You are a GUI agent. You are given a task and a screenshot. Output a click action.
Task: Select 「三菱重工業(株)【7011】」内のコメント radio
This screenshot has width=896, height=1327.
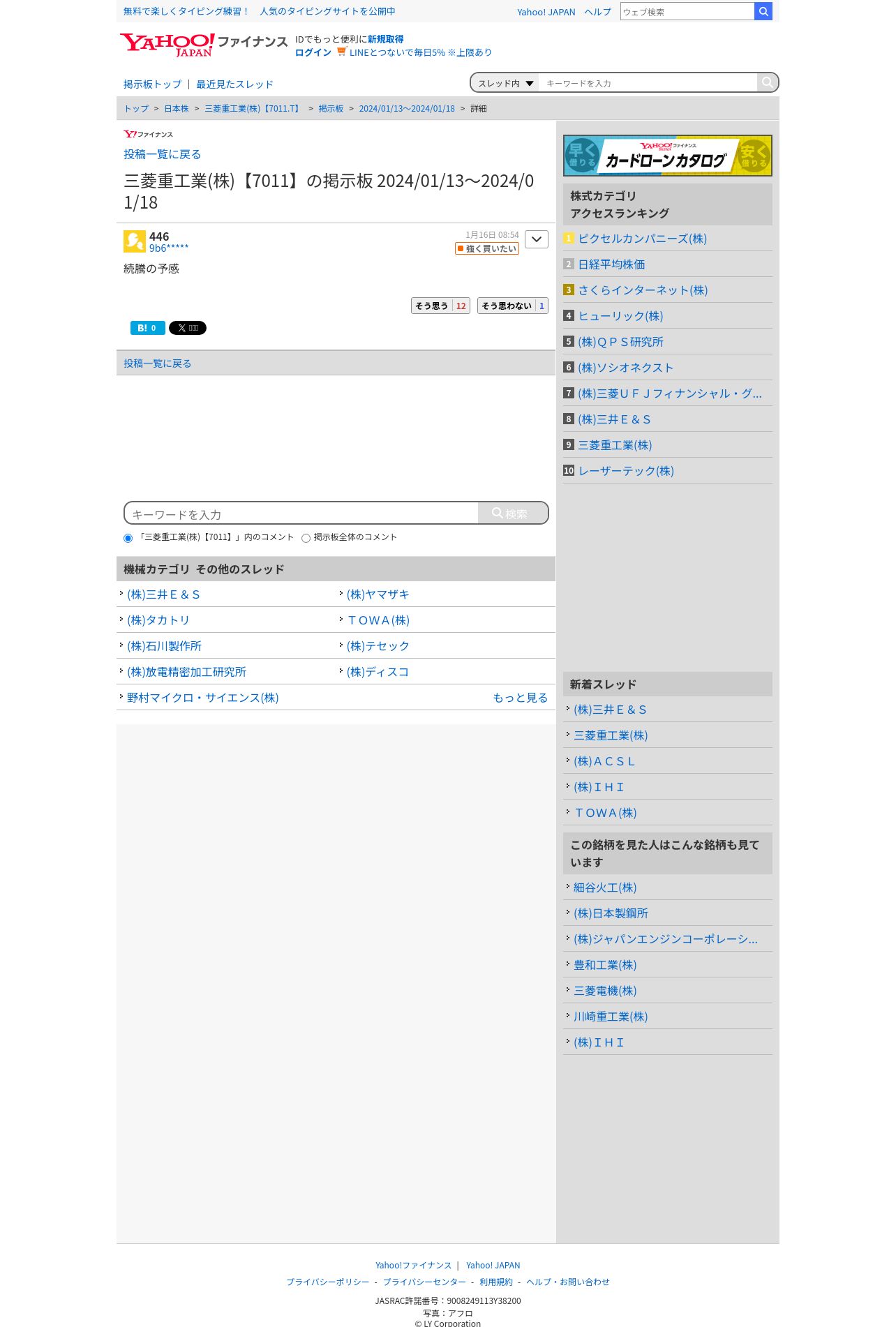click(x=128, y=538)
